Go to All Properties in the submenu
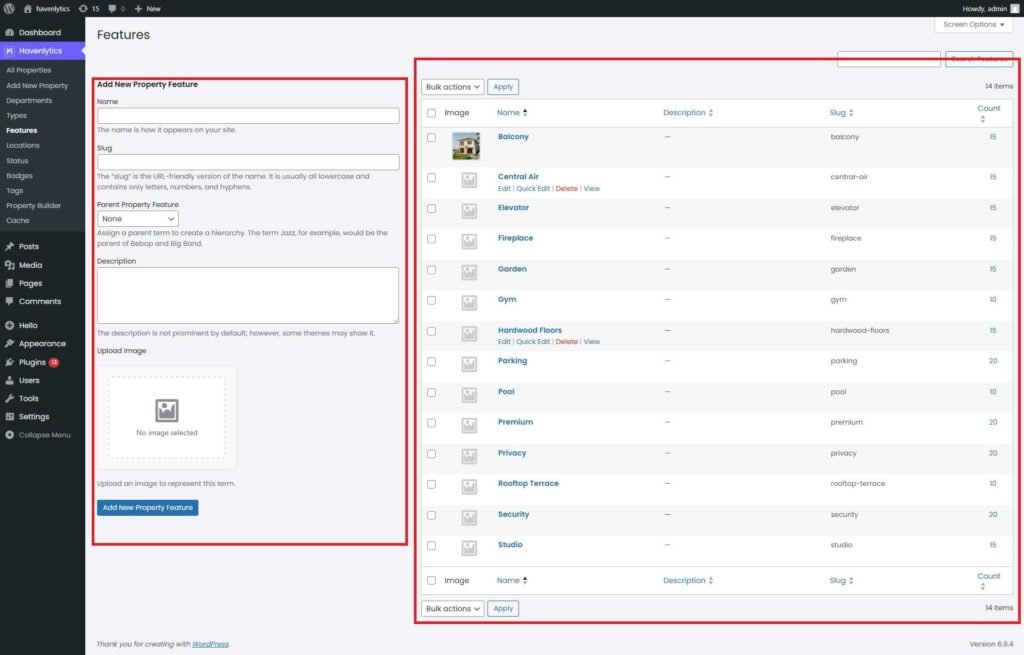Image resolution: width=1024 pixels, height=655 pixels. [28, 70]
